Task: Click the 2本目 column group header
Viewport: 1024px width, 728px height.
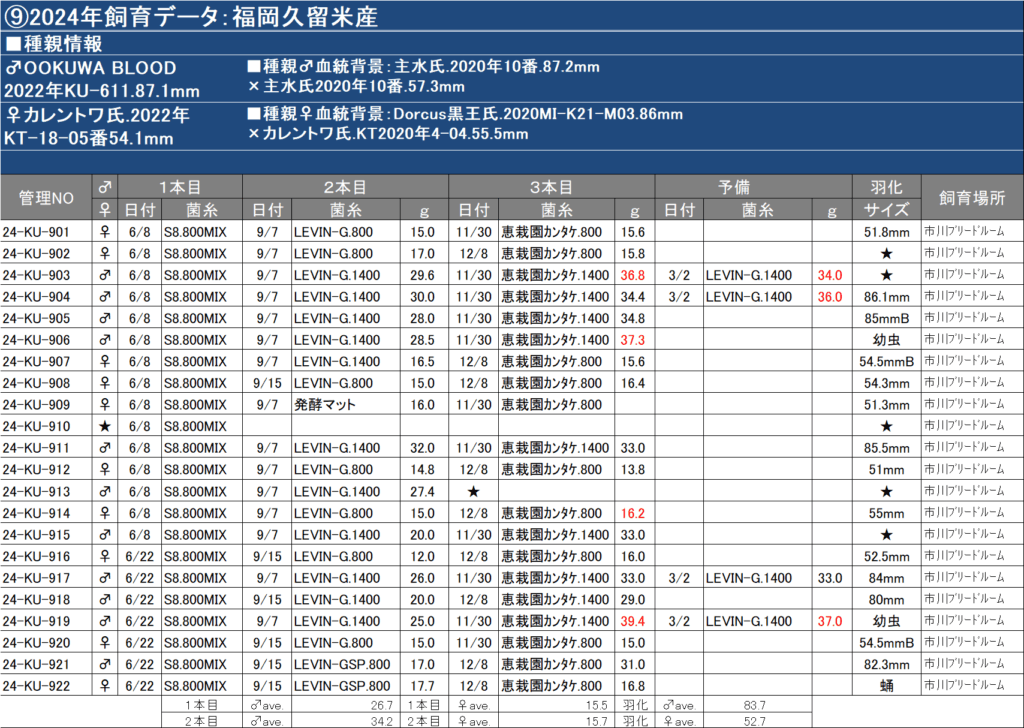Action: [346, 187]
